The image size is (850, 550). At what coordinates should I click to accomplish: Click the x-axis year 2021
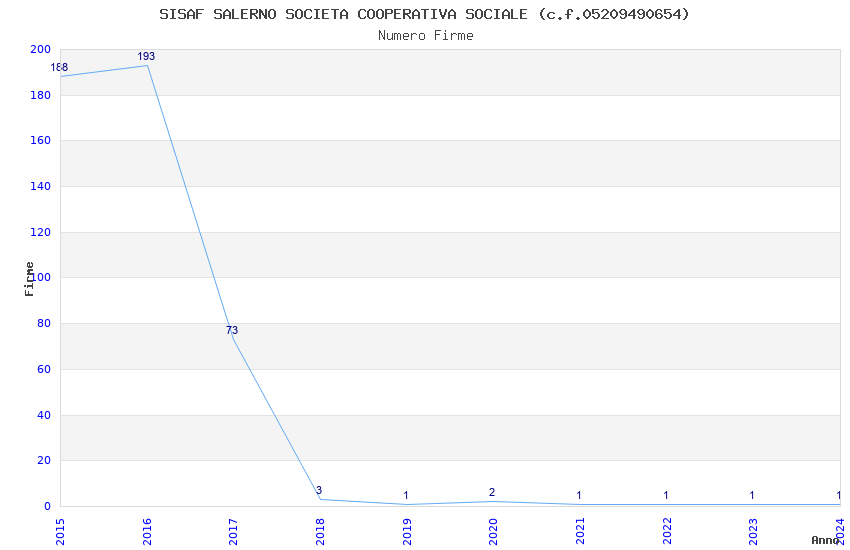click(x=580, y=532)
